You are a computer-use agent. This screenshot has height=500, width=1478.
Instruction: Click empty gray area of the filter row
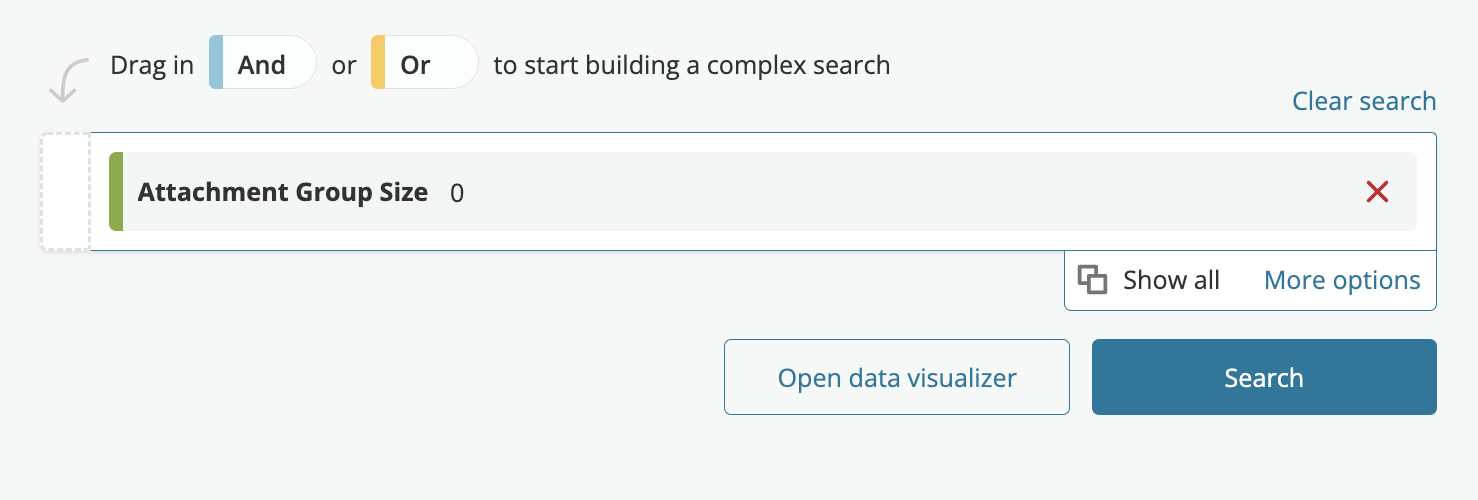click(900, 192)
